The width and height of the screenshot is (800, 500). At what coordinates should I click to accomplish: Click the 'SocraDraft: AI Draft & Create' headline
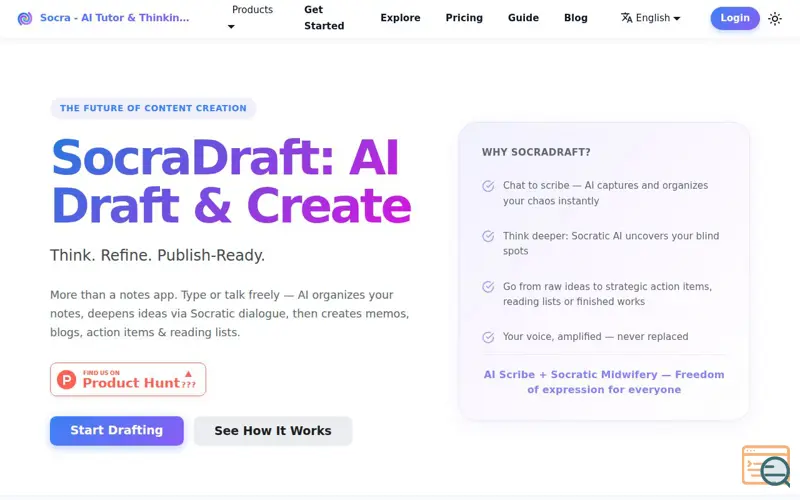(231, 181)
